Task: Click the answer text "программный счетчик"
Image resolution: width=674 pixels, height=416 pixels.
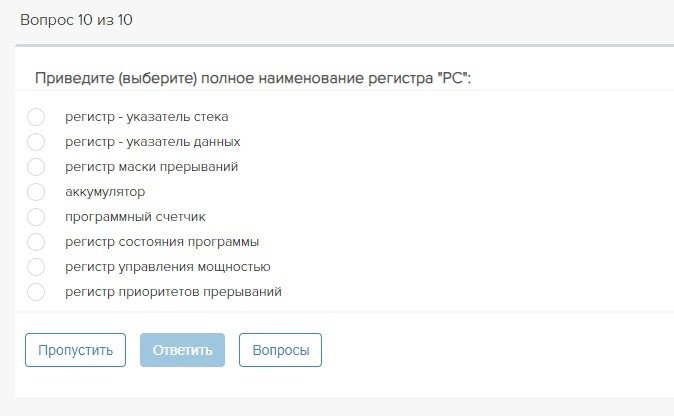Action: pyautogui.click(x=135, y=217)
